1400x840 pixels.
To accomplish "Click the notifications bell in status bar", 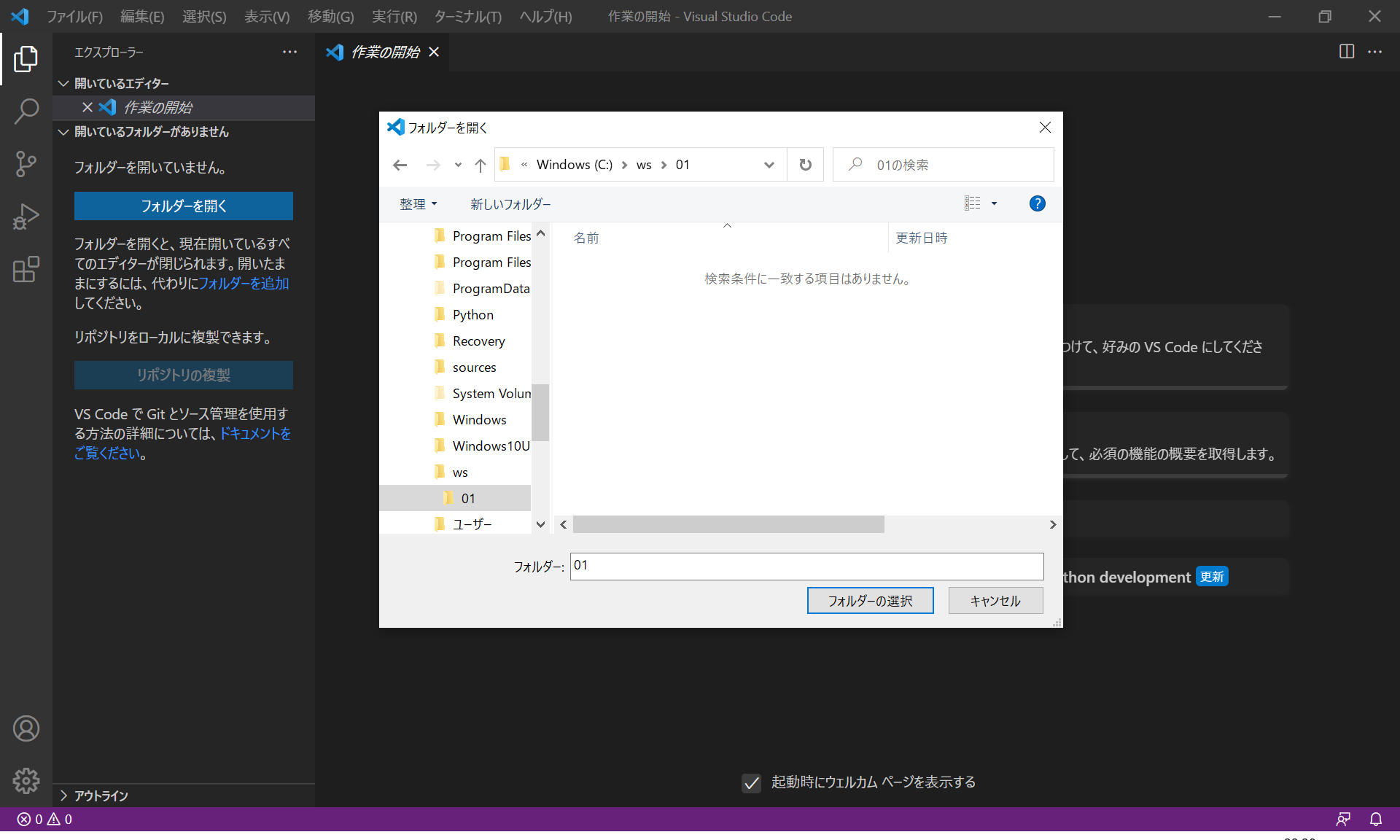I will (1375, 820).
